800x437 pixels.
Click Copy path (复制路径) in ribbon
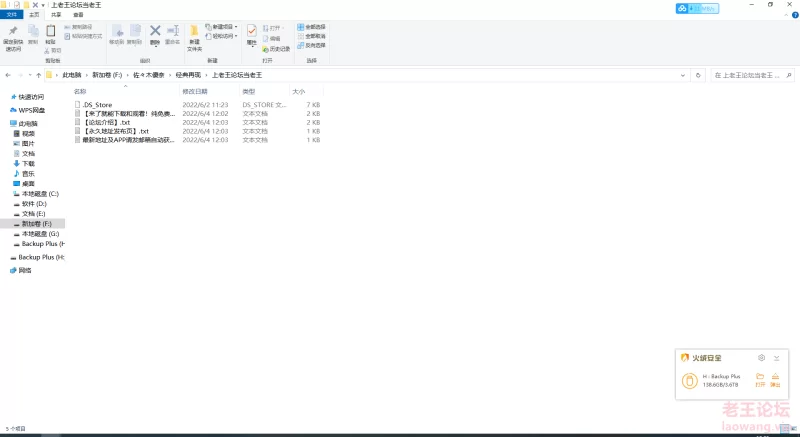(x=79, y=27)
